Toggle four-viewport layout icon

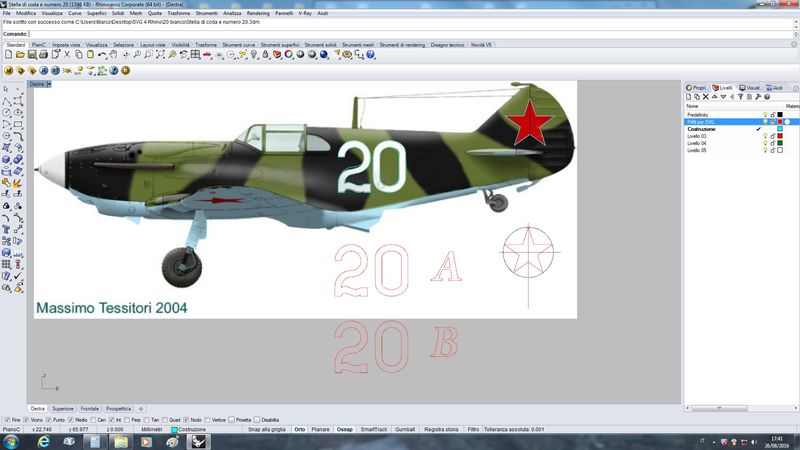[195, 55]
